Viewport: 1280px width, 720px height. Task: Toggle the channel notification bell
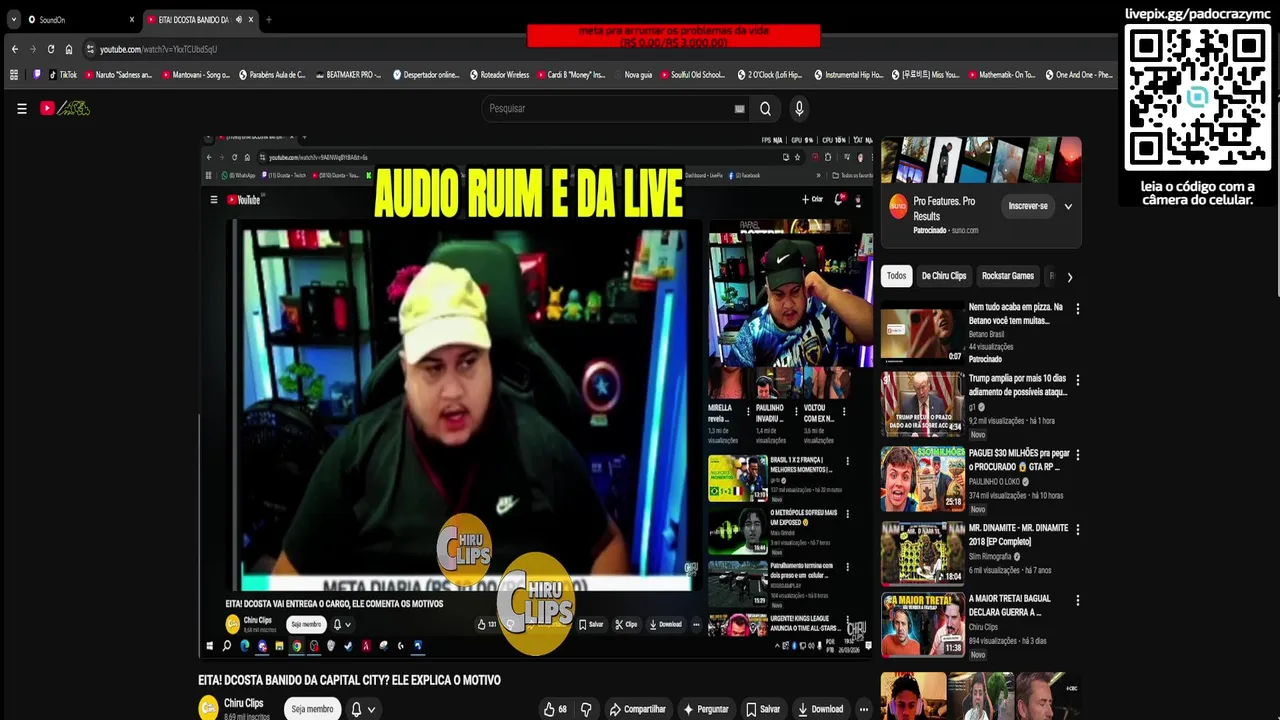(356, 709)
